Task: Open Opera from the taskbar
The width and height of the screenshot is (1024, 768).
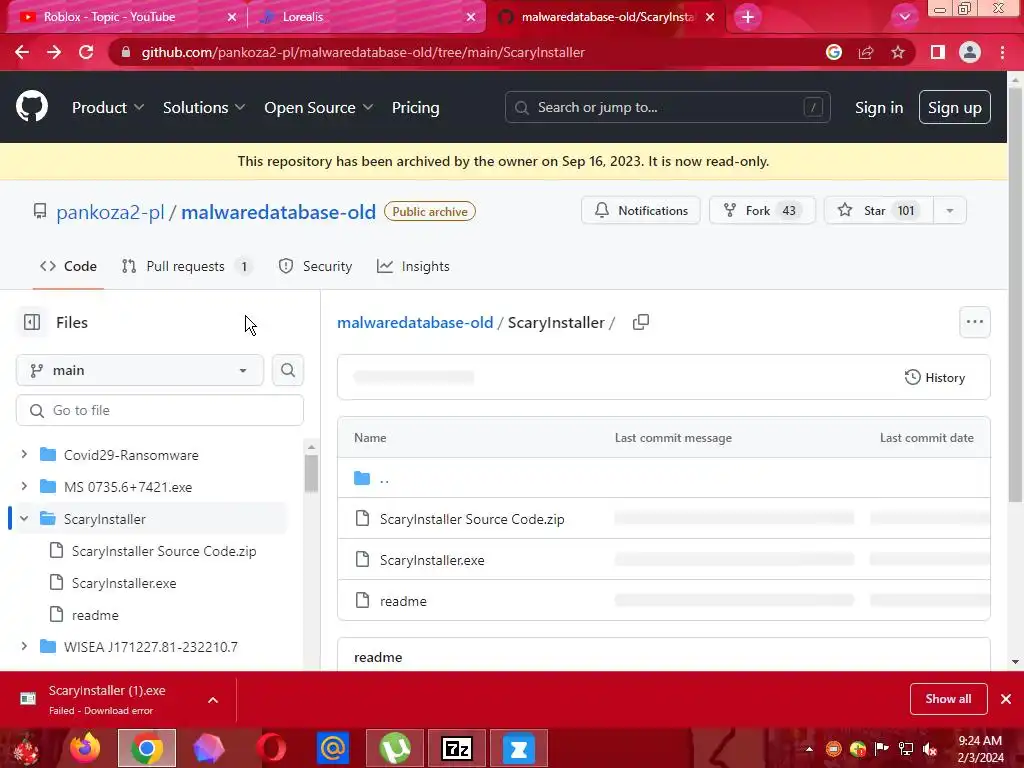Action: (271, 748)
